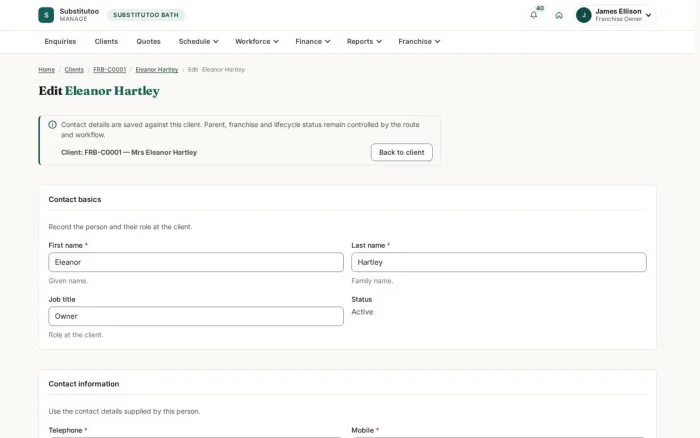Click James Ellison avatar circle
Viewport: 700px width, 438px height.
tap(583, 15)
